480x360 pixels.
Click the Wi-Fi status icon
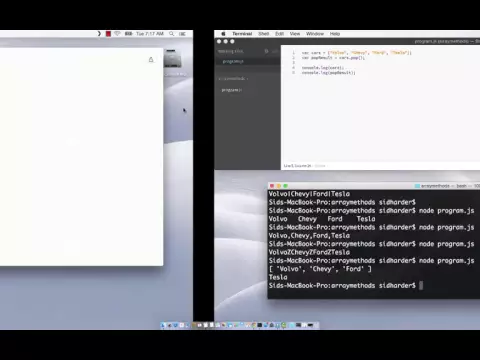pos(117,34)
